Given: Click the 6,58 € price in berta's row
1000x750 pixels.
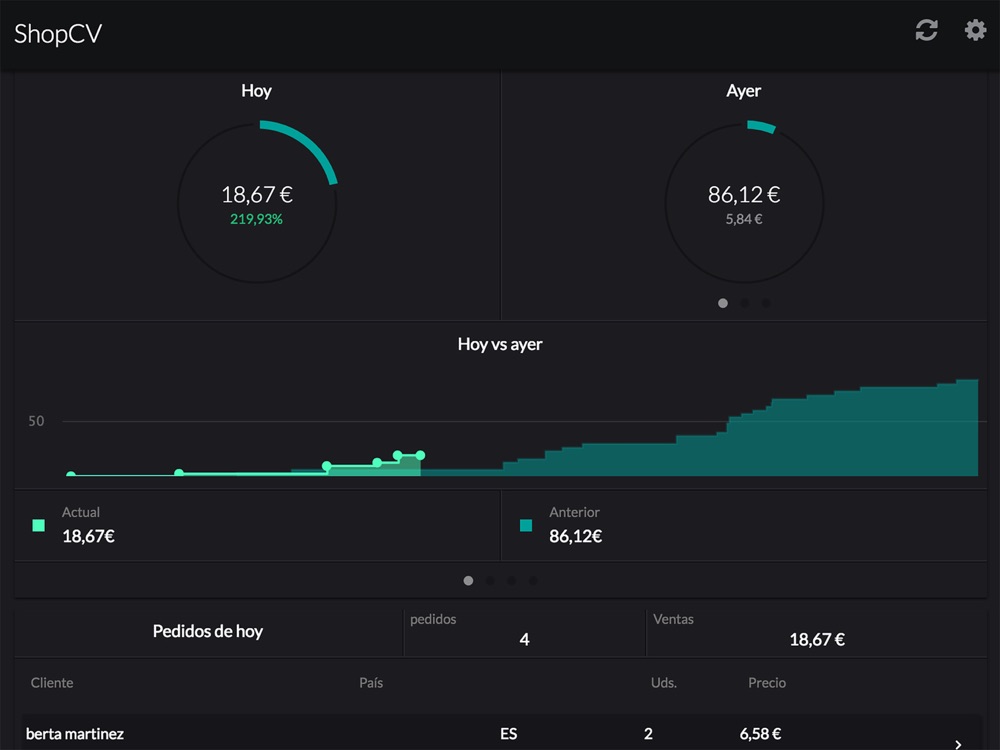Looking at the screenshot, I should pyautogui.click(x=760, y=734).
